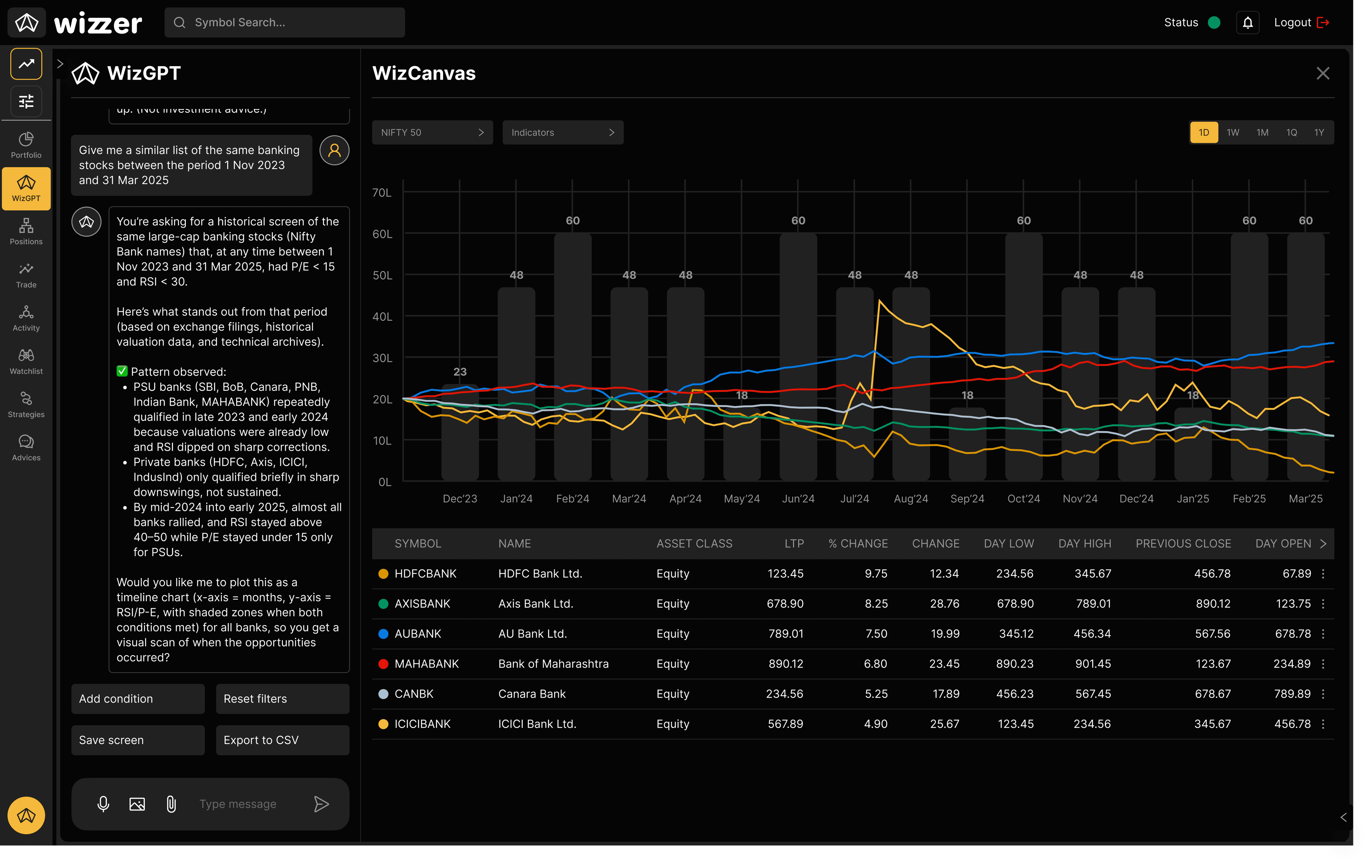Click the Export to CSV button
The width and height of the screenshot is (1372, 868).
tap(282, 740)
